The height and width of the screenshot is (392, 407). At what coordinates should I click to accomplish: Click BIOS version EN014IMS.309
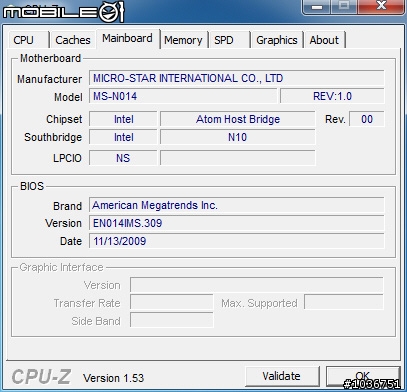pos(236,223)
